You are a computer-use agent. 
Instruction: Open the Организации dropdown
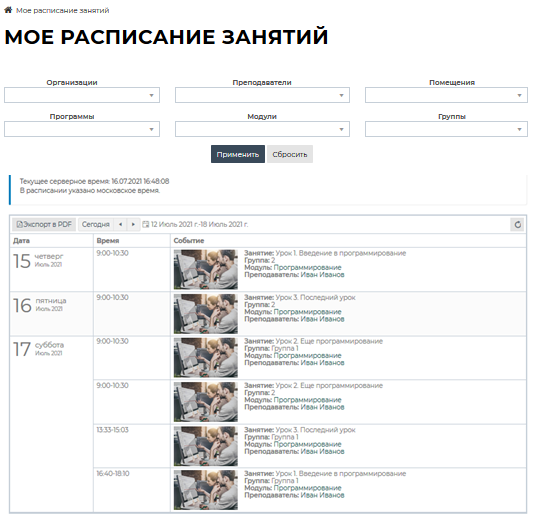coord(82,95)
